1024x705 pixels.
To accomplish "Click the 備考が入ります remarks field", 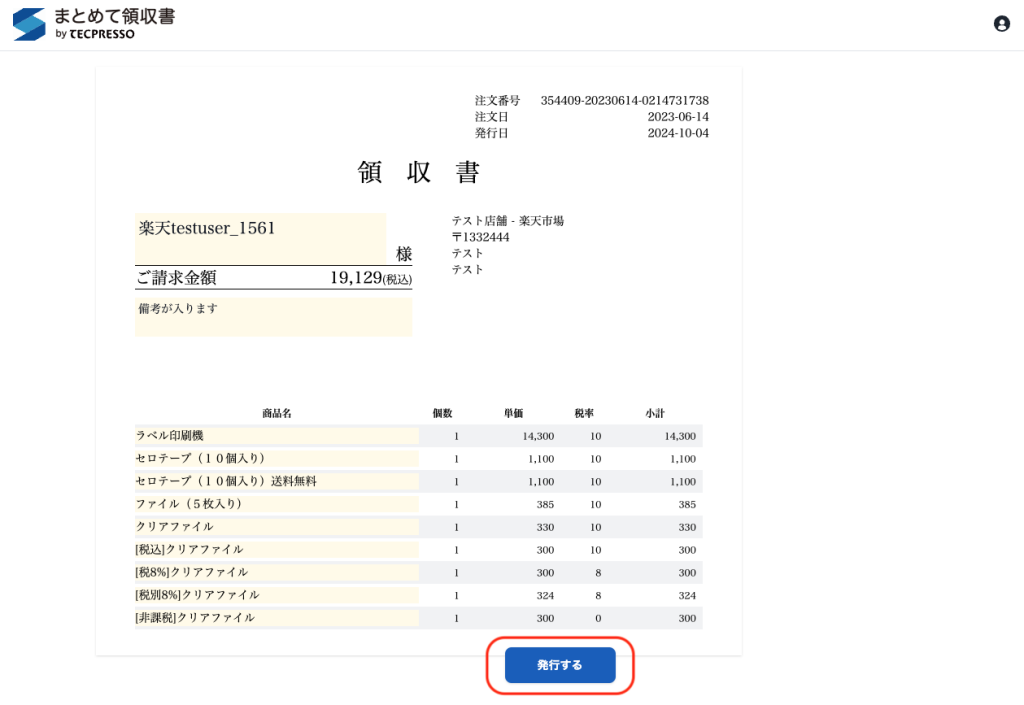I will pyautogui.click(x=273, y=316).
